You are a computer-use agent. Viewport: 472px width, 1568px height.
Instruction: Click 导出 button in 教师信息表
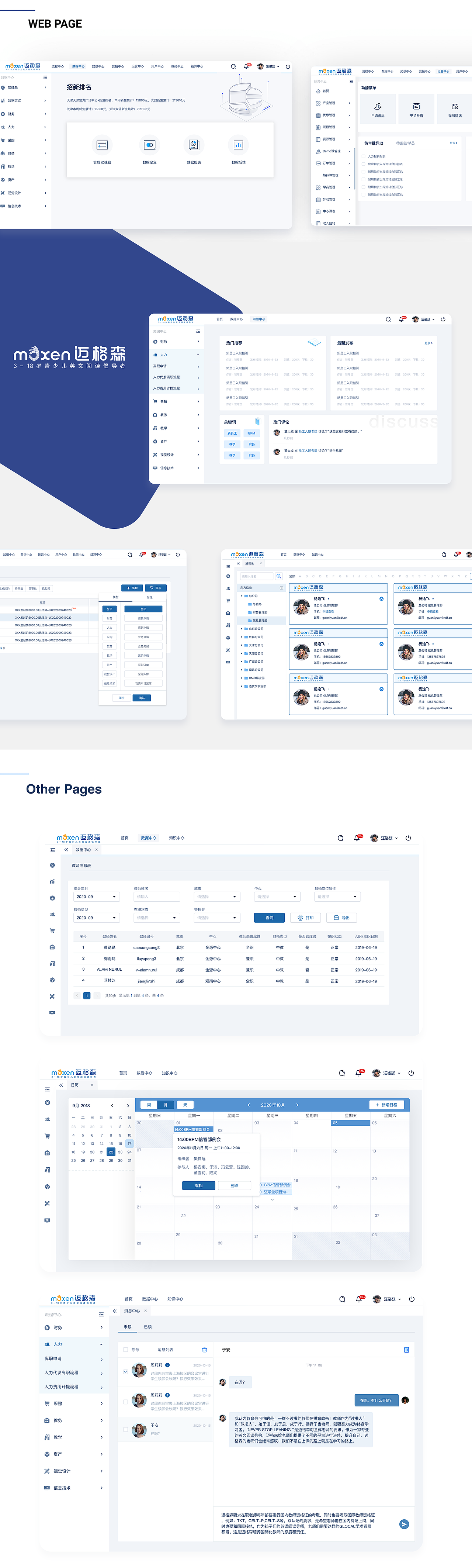click(x=341, y=917)
